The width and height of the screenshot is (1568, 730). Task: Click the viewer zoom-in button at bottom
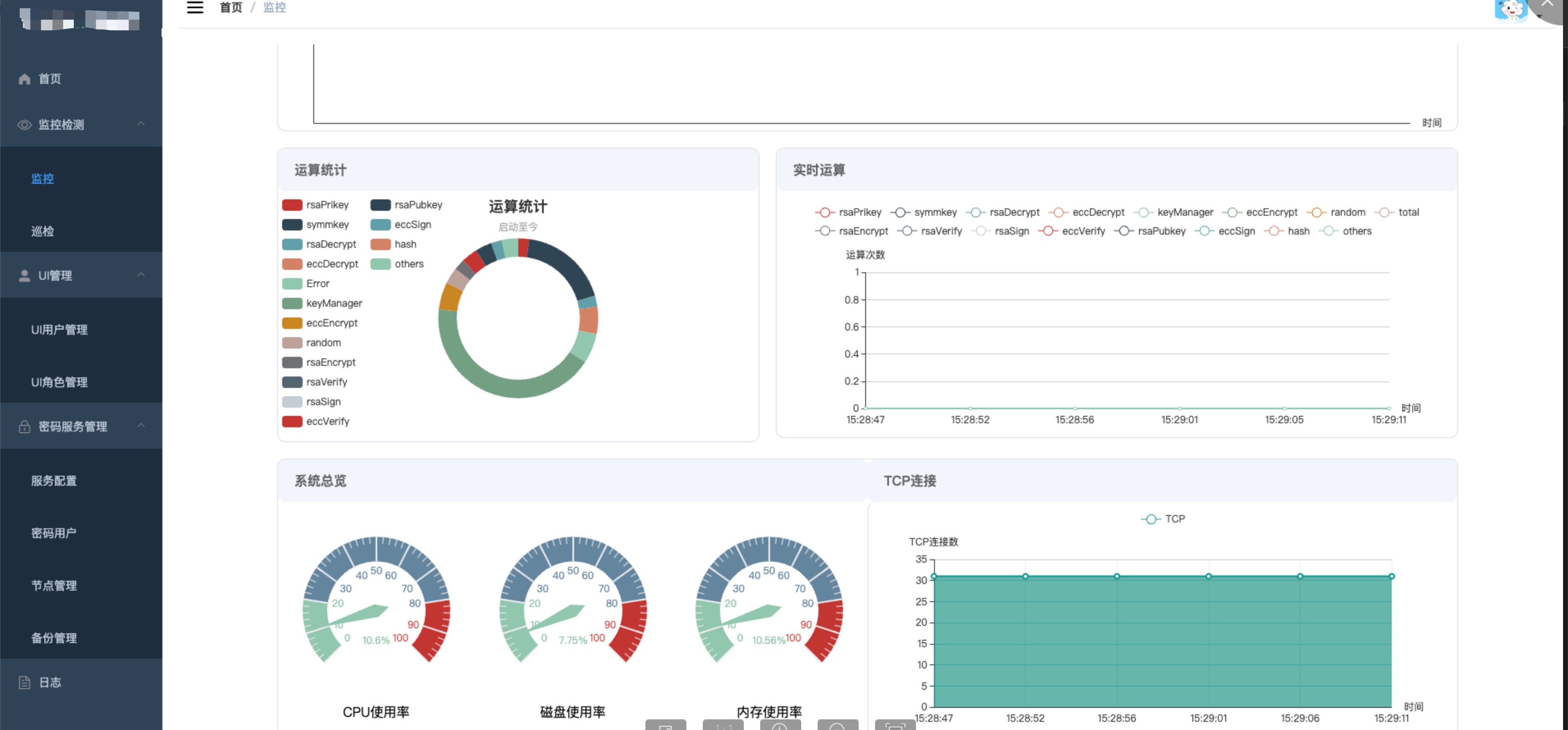pyautogui.click(x=780, y=725)
